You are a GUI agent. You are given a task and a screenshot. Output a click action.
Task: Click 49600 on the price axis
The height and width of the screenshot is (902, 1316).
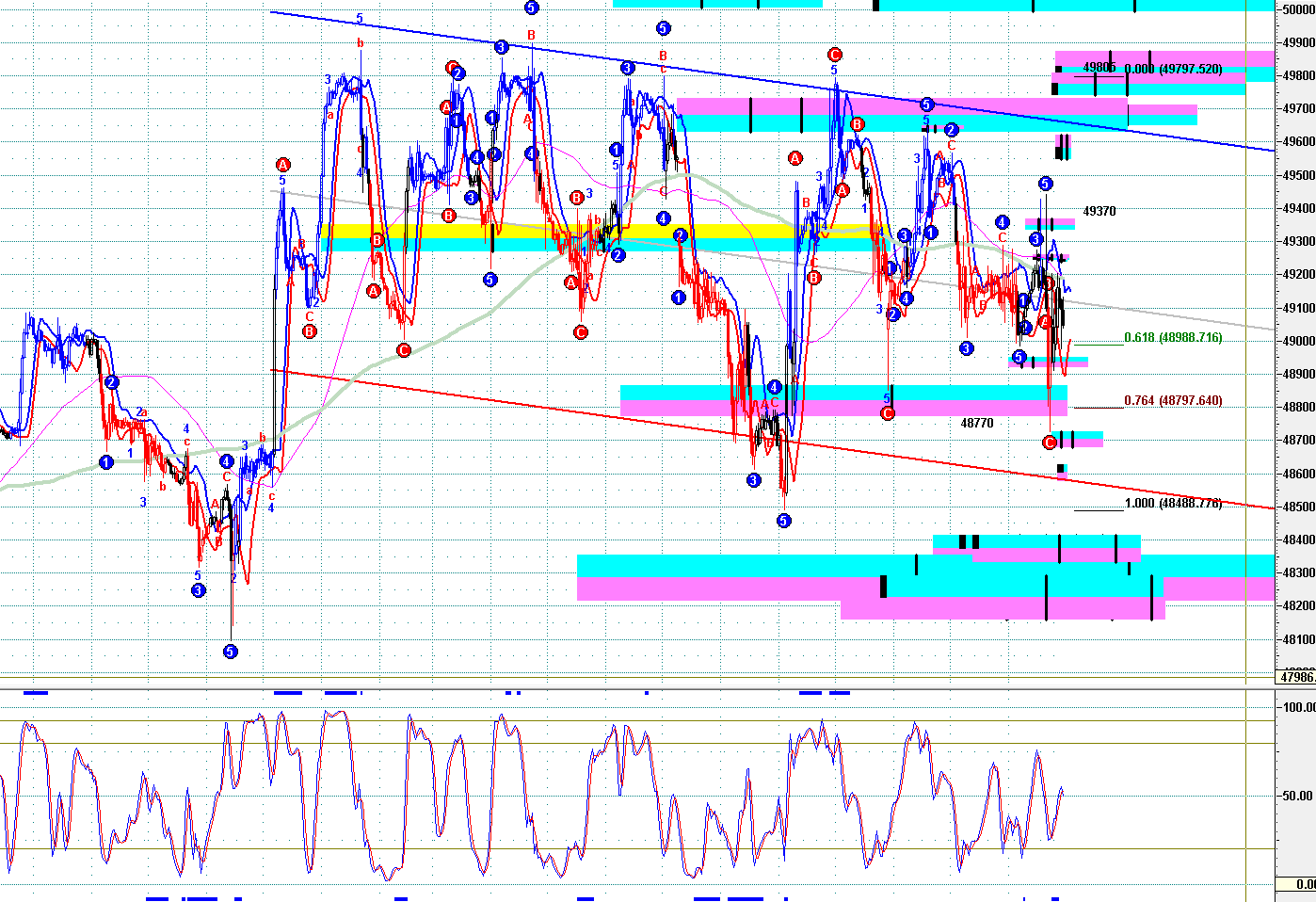click(x=1298, y=142)
